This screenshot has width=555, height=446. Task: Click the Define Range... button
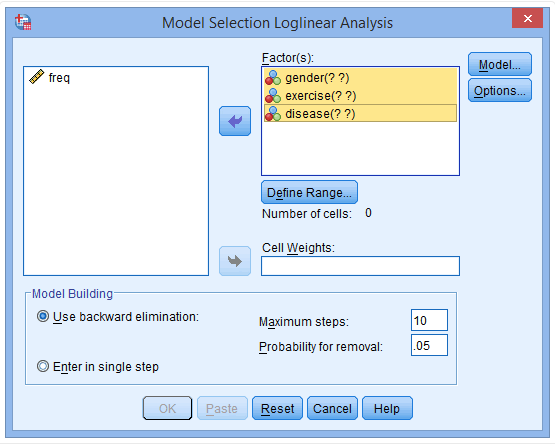309,193
